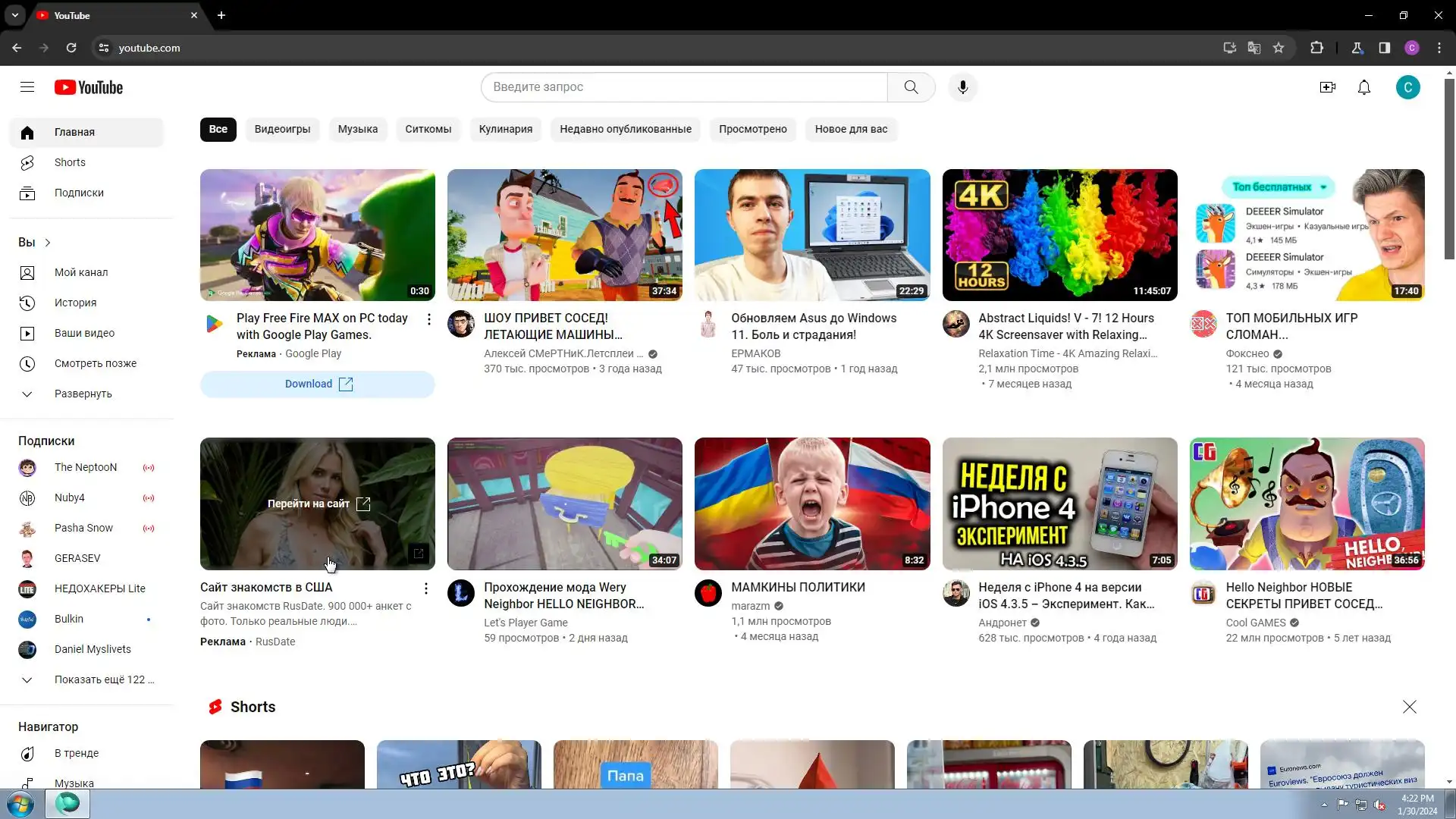Viewport: 1456px width, 819px height.
Task: Open the 4K Abstract Liquids video thumbnail
Action: point(1059,235)
